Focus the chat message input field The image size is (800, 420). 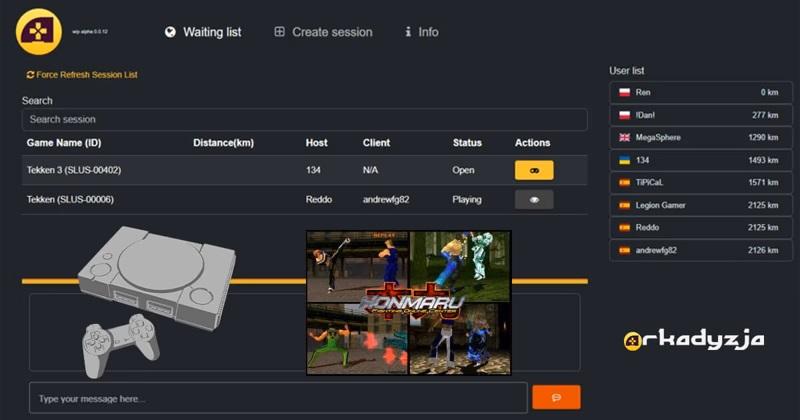[278, 398]
